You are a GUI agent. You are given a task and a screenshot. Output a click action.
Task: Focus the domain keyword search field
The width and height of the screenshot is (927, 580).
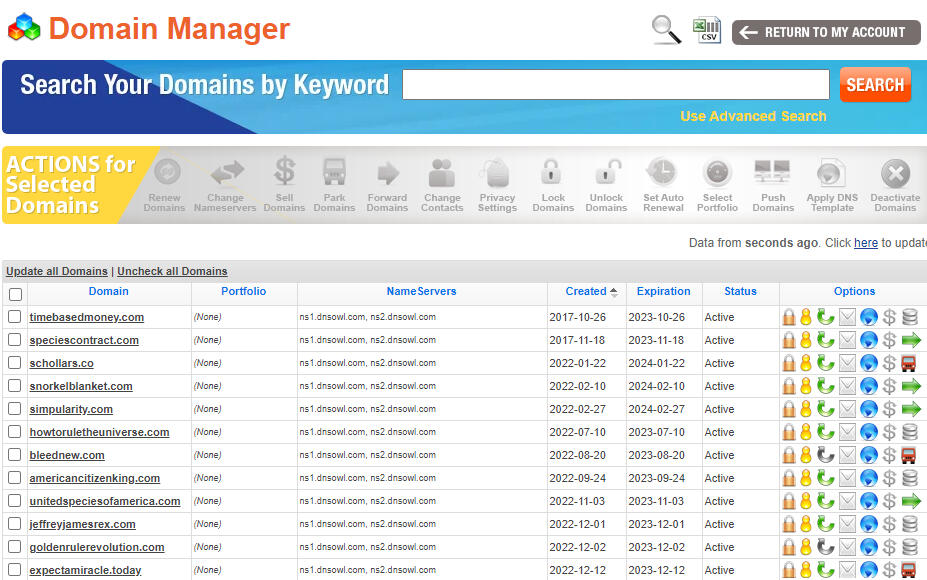pyautogui.click(x=615, y=85)
